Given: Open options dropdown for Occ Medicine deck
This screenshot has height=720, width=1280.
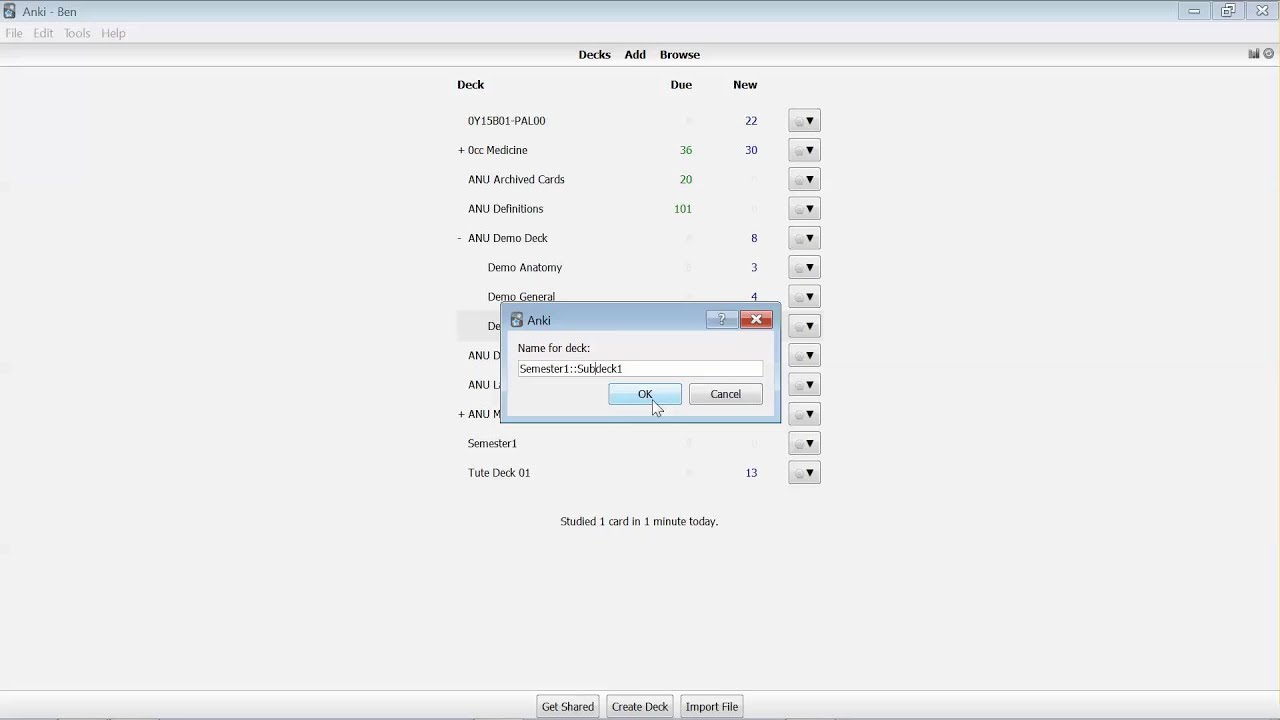Looking at the screenshot, I should pos(804,150).
